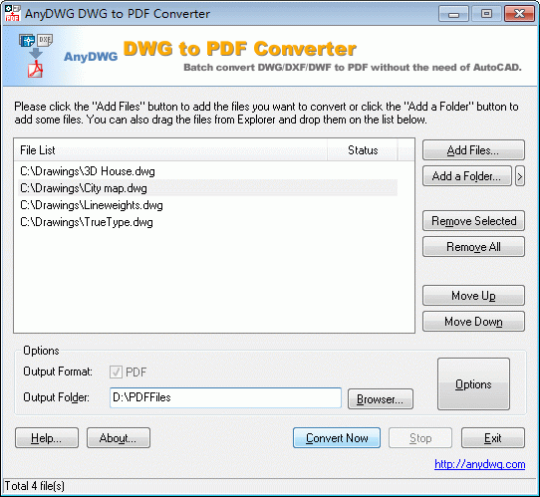Click the Exit button
This screenshot has height=497, width=540.
tap(493, 438)
